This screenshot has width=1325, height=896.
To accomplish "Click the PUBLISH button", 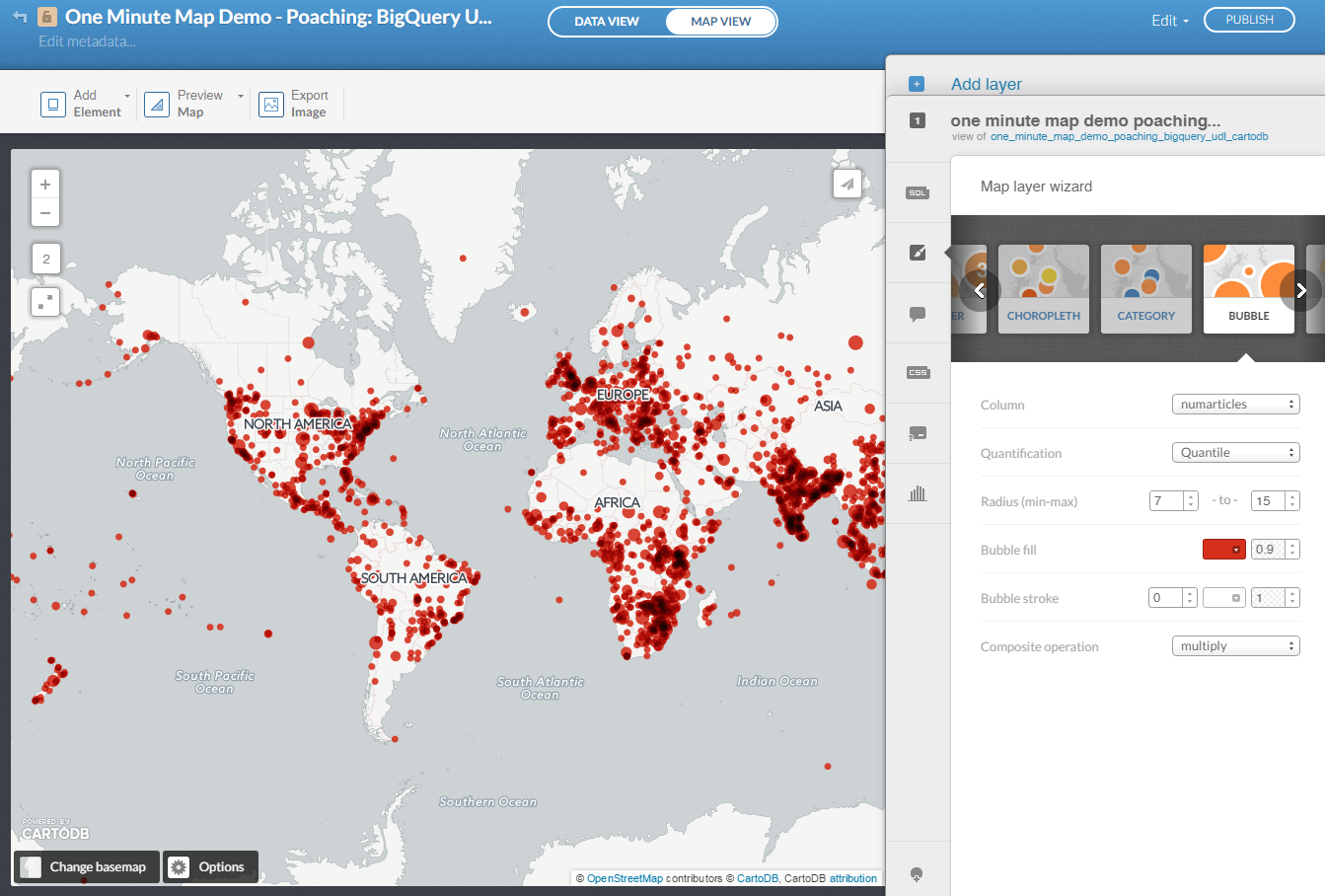I will point(1249,19).
